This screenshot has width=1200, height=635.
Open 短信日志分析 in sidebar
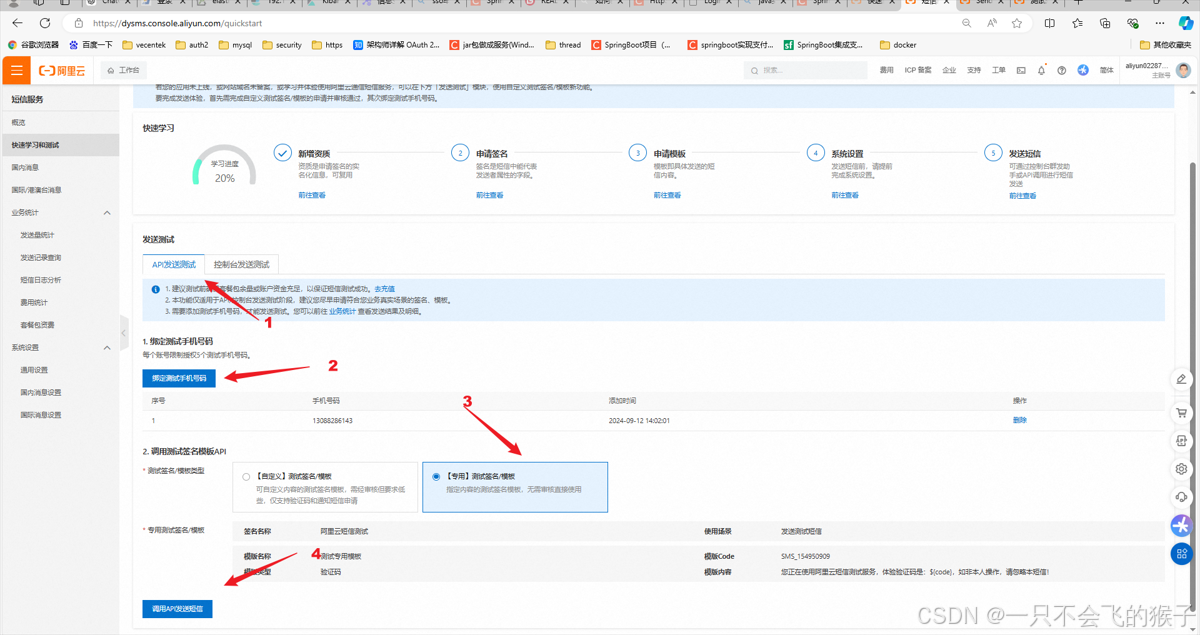click(40, 280)
